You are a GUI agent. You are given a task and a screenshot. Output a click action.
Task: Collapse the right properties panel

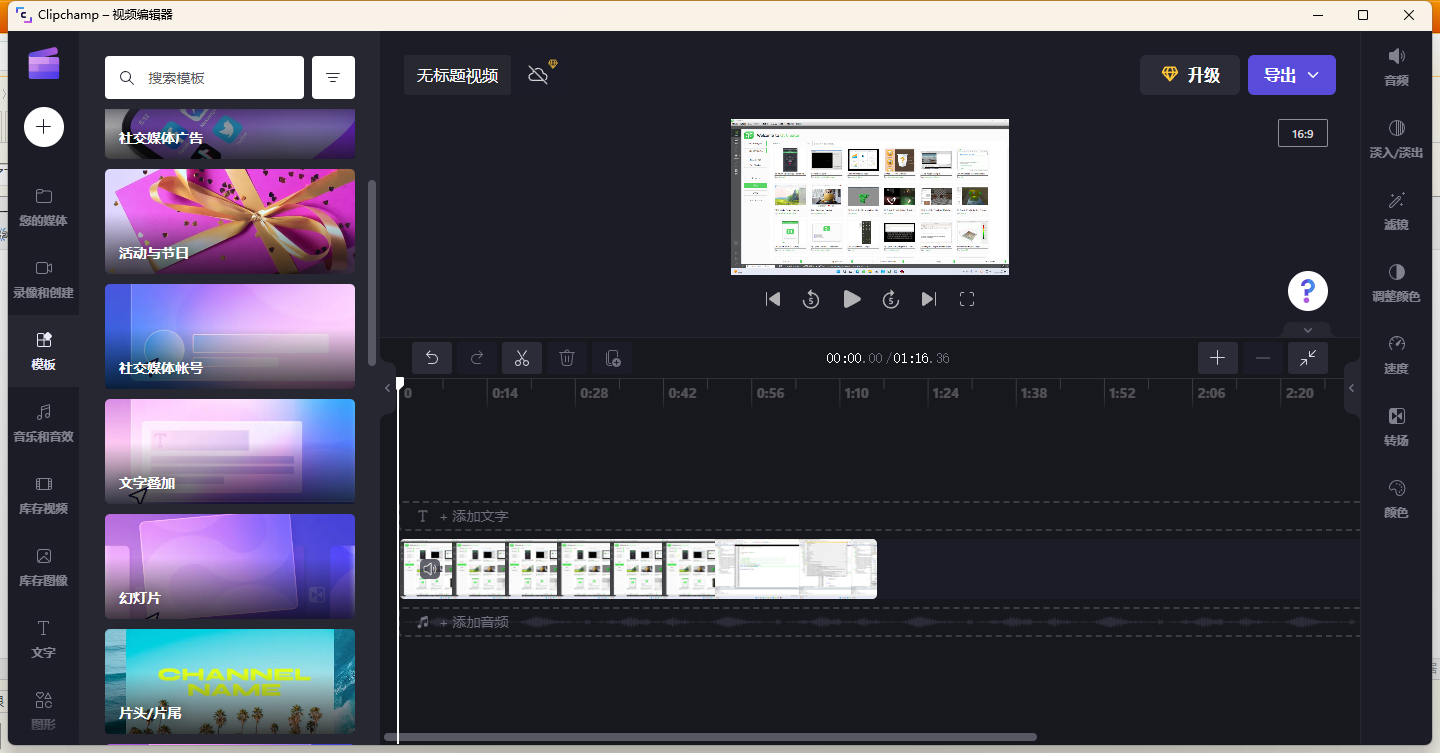pos(1351,388)
